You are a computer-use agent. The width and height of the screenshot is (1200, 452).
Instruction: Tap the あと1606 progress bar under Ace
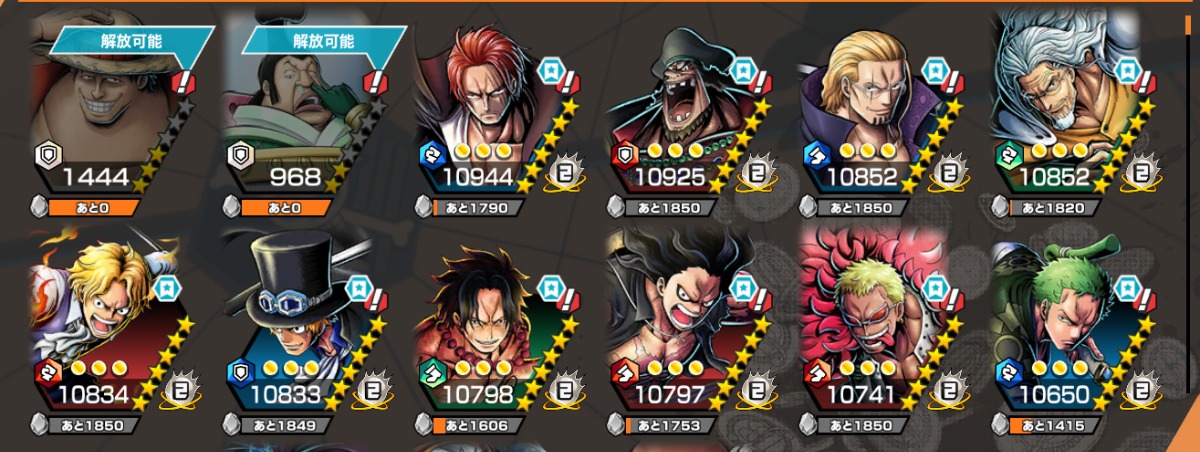coord(479,427)
